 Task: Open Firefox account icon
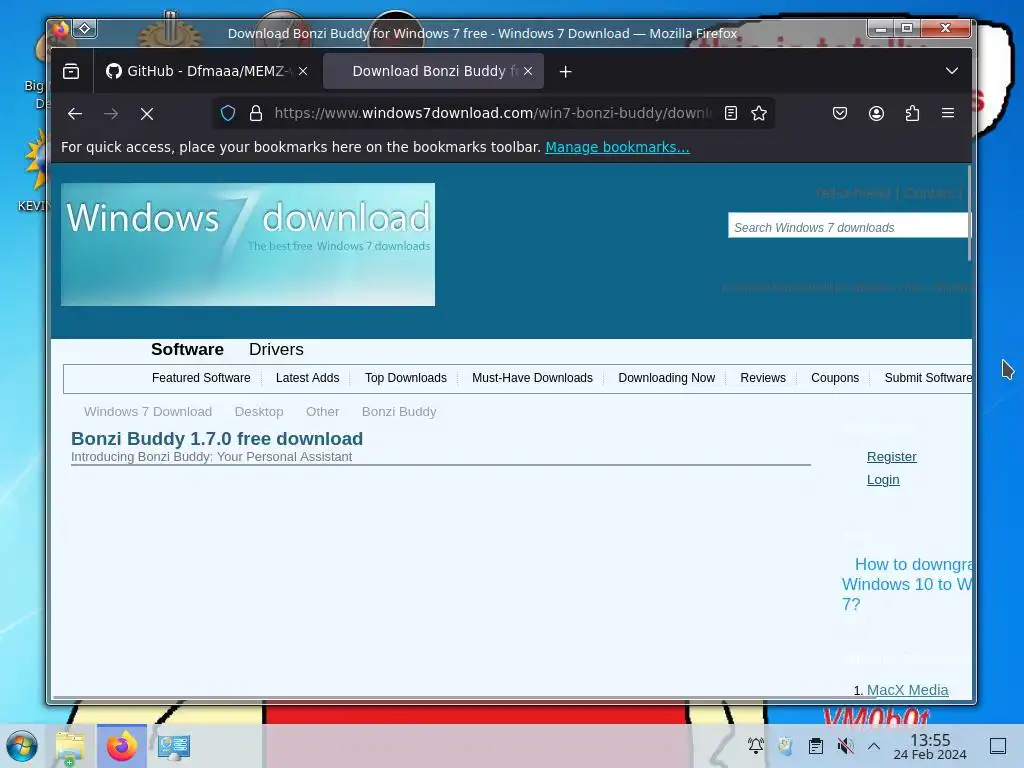point(876,114)
